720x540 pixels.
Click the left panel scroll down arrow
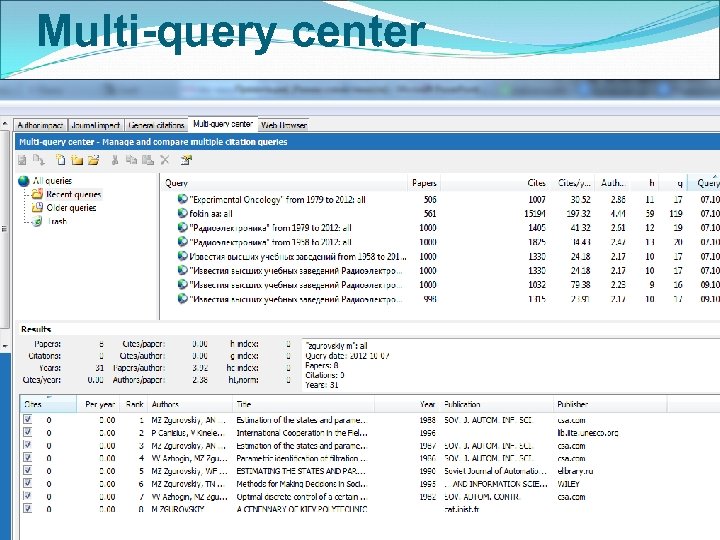[5, 346]
